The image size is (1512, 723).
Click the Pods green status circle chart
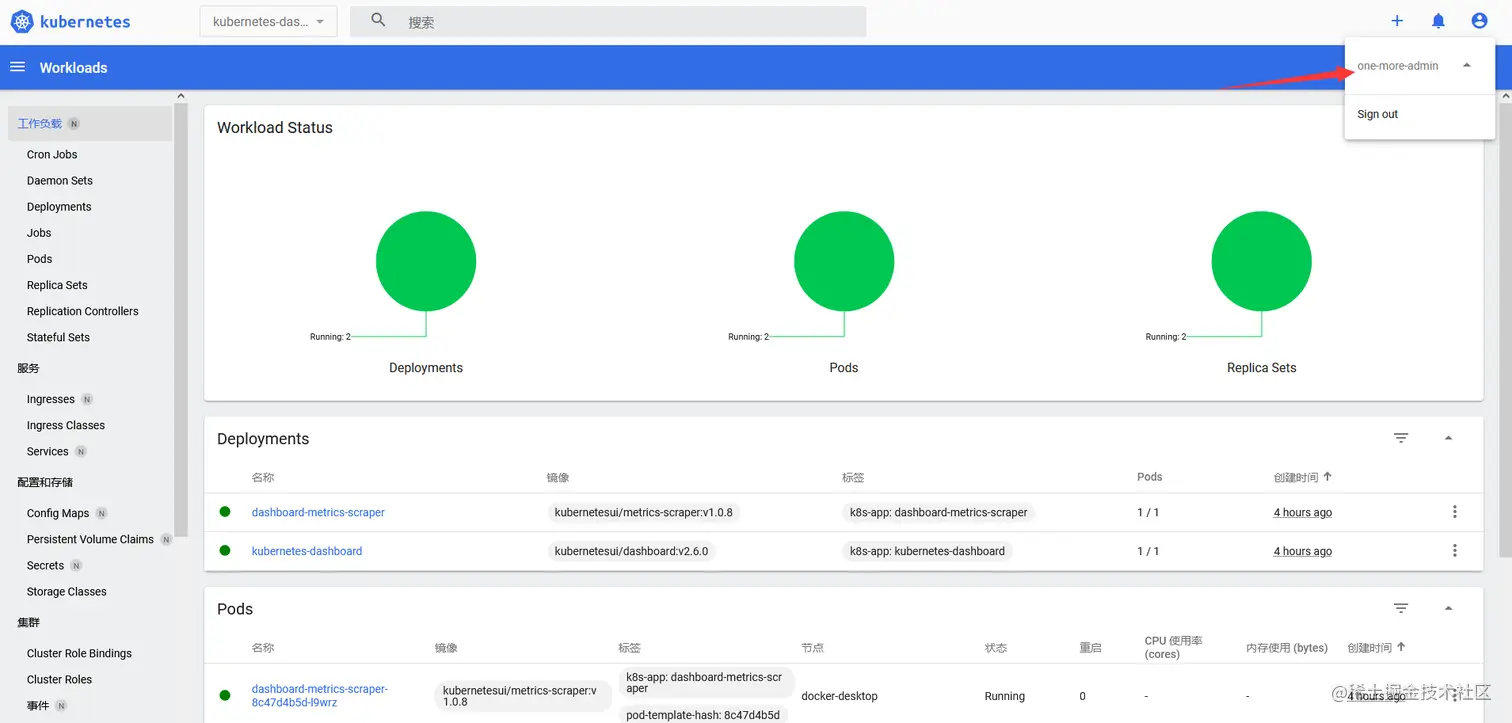[x=844, y=261]
